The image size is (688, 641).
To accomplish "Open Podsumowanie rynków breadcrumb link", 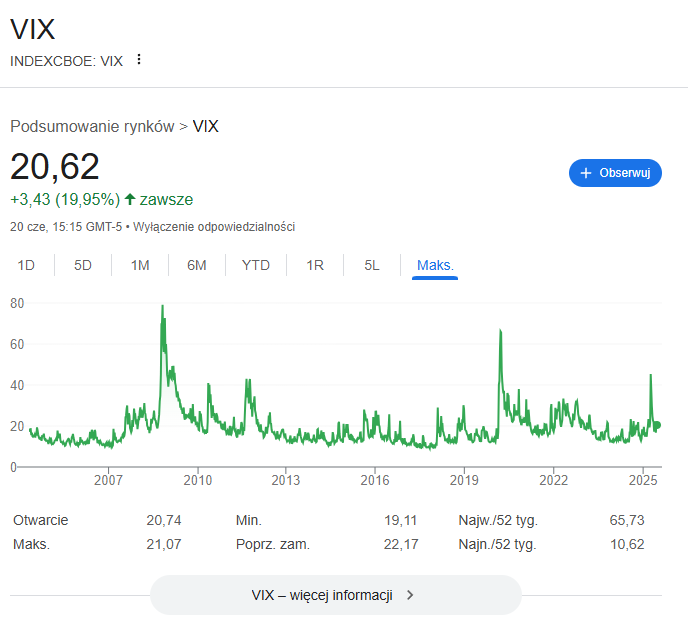I will (x=92, y=126).
